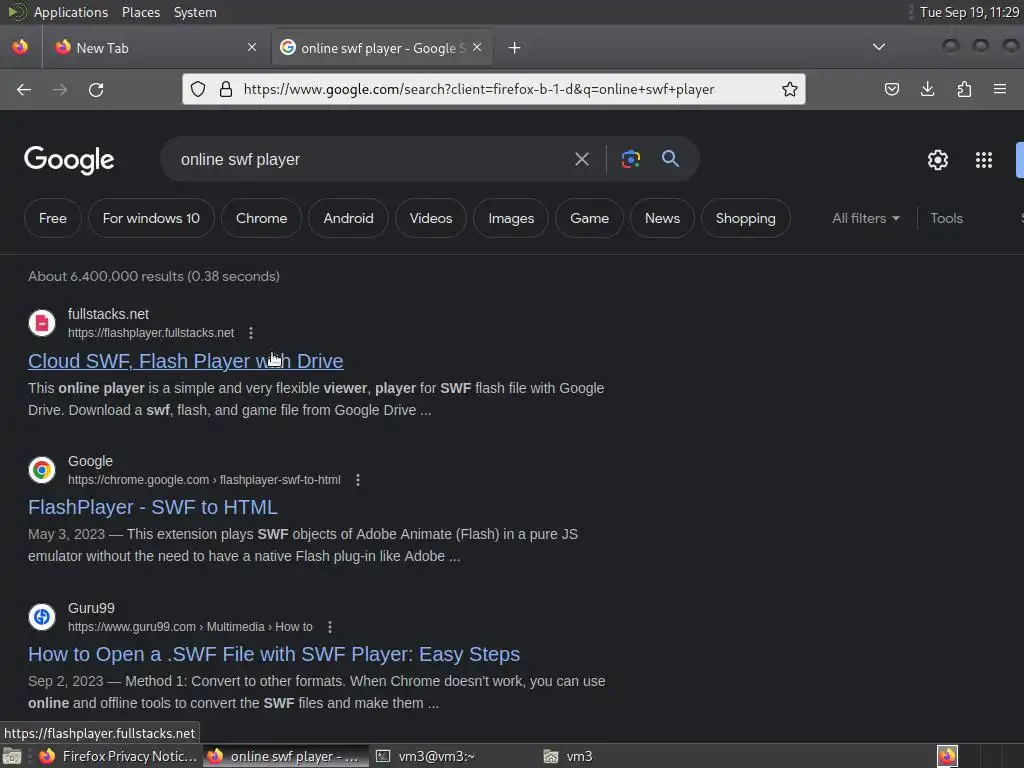Image resolution: width=1024 pixels, height=768 pixels.
Task: Open the Firefox extensions puzzle icon
Action: [964, 89]
